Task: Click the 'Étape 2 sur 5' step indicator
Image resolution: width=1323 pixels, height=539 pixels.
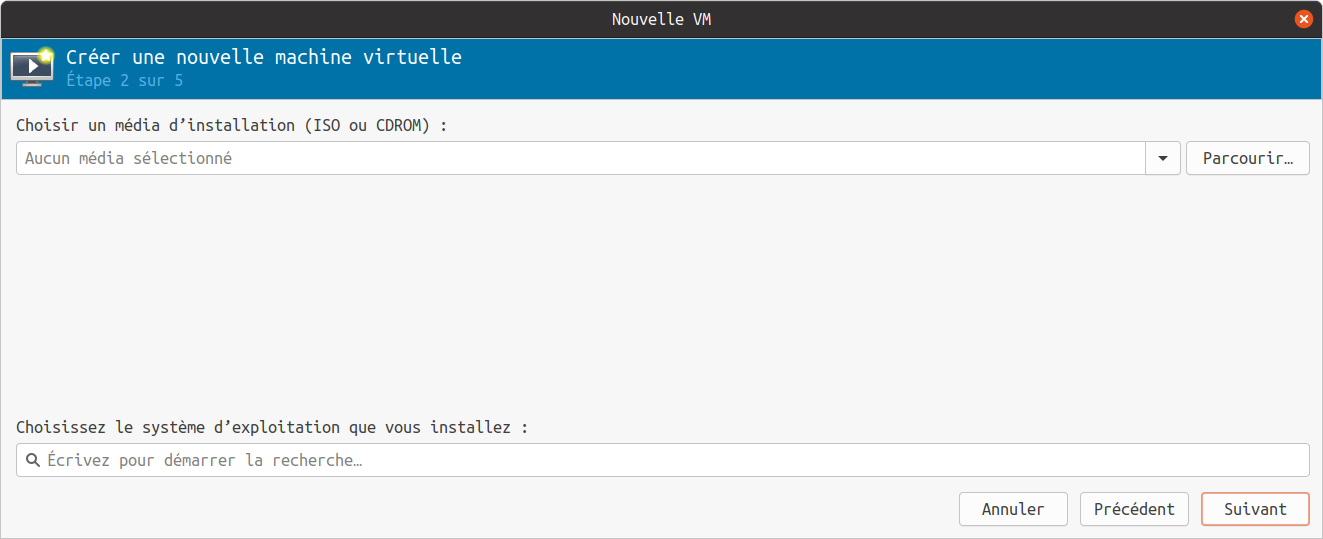Action: pyautogui.click(x=125, y=80)
